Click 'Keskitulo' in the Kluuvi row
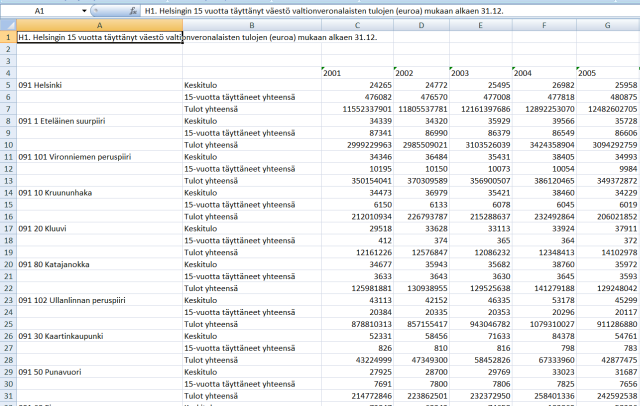Image resolution: width=640 pixels, height=406 pixels. (x=252, y=229)
